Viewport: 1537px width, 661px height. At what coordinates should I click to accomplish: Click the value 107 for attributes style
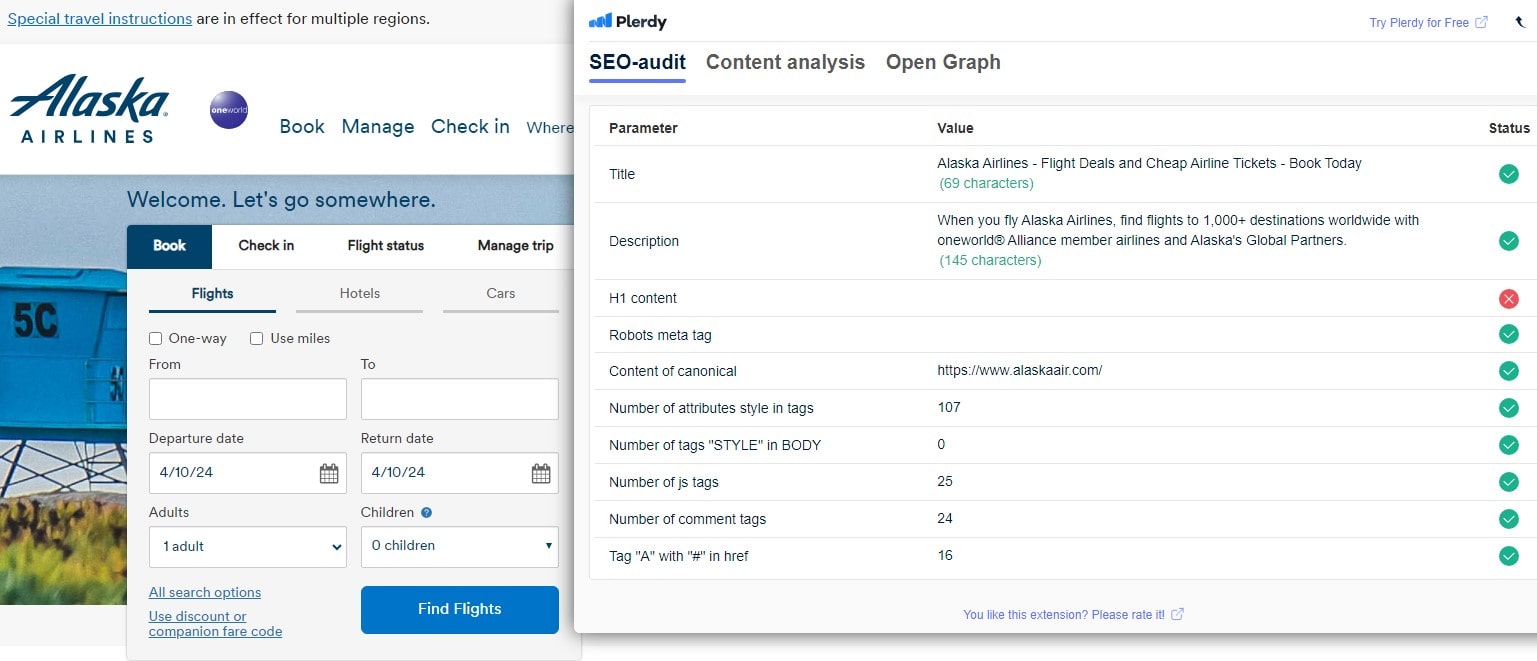tap(949, 408)
